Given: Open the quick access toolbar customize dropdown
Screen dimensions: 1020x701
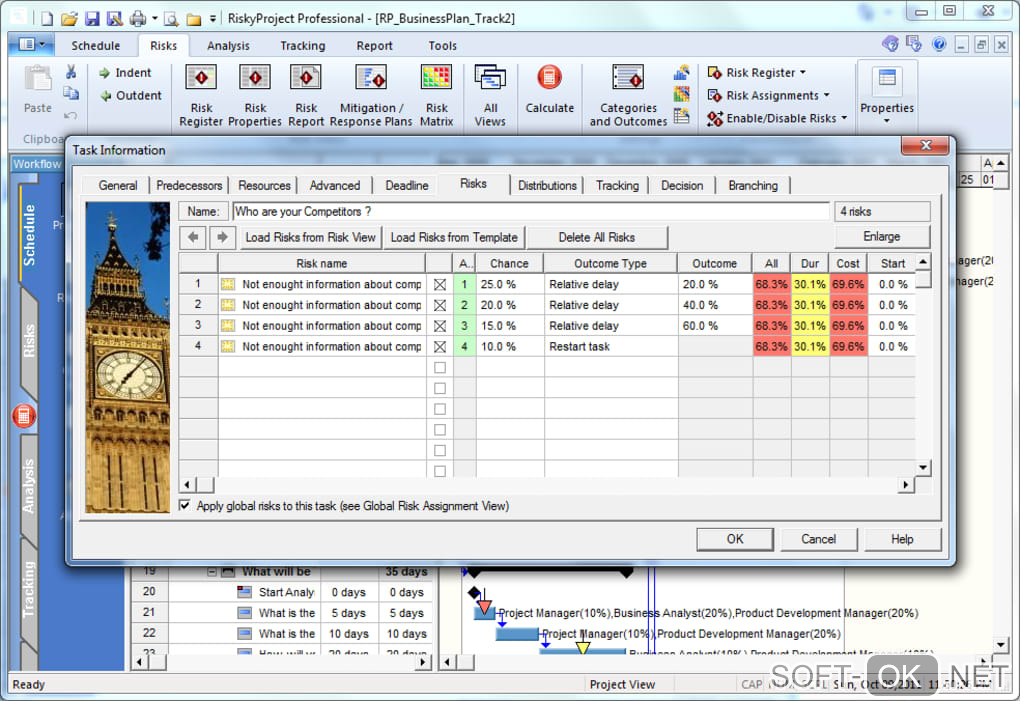Looking at the screenshot, I should (213, 19).
